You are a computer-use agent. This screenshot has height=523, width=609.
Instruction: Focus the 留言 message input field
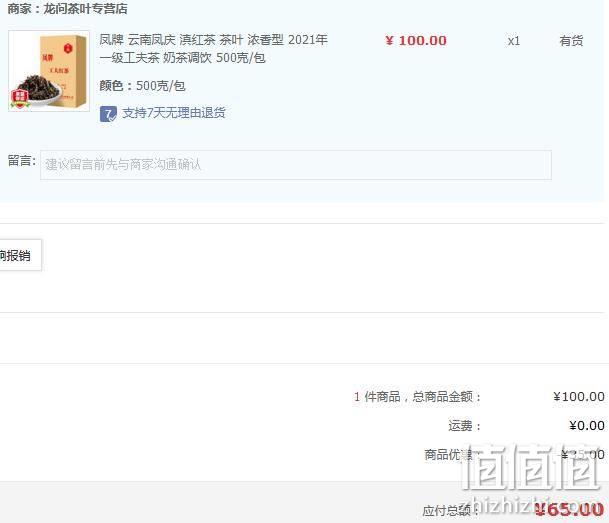tap(296, 165)
